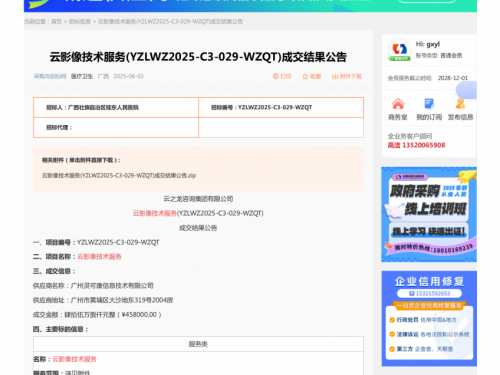Click red 云影像技术服务 link in centered heading
Viewport: 500px width, 375px height.
[155, 213]
